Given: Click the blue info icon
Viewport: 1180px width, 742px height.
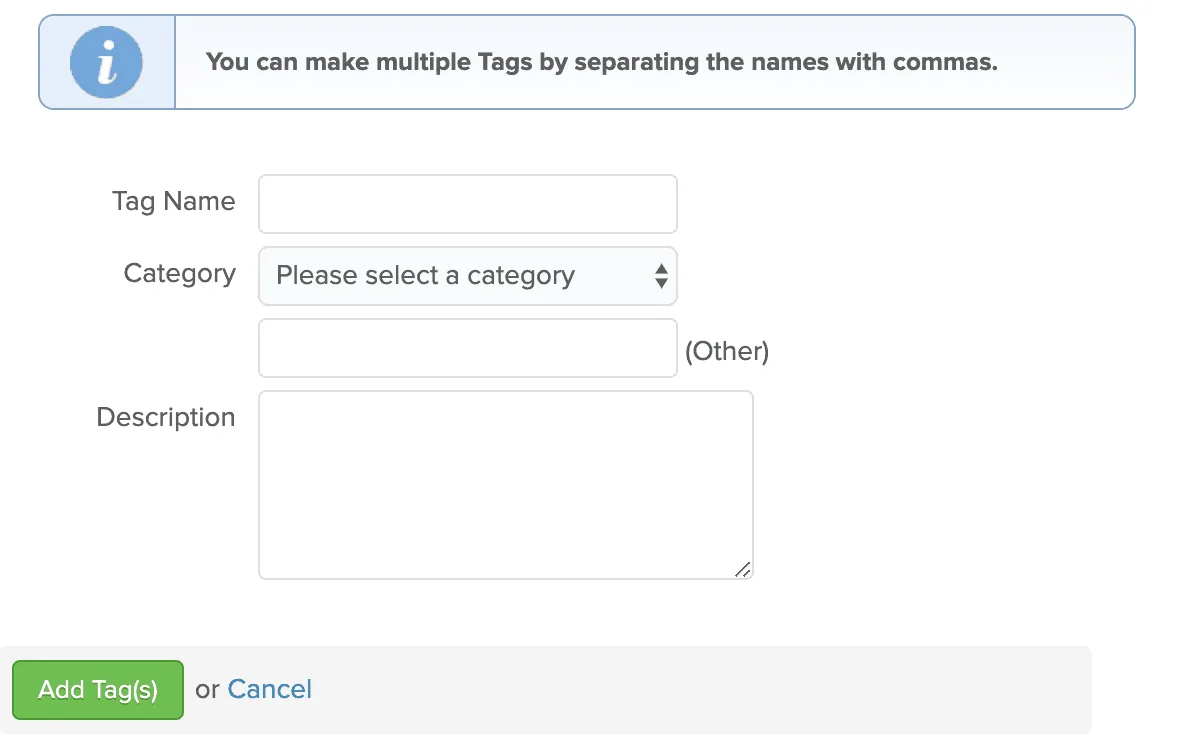Looking at the screenshot, I should [x=106, y=62].
